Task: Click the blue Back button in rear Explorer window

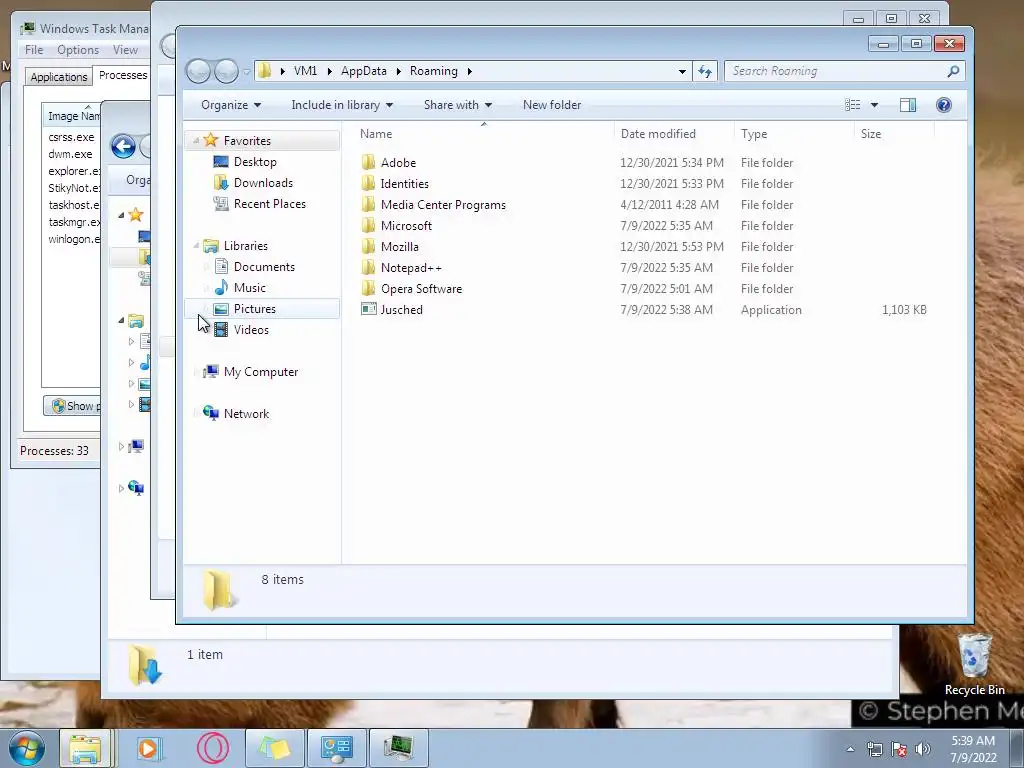Action: pyautogui.click(x=123, y=146)
